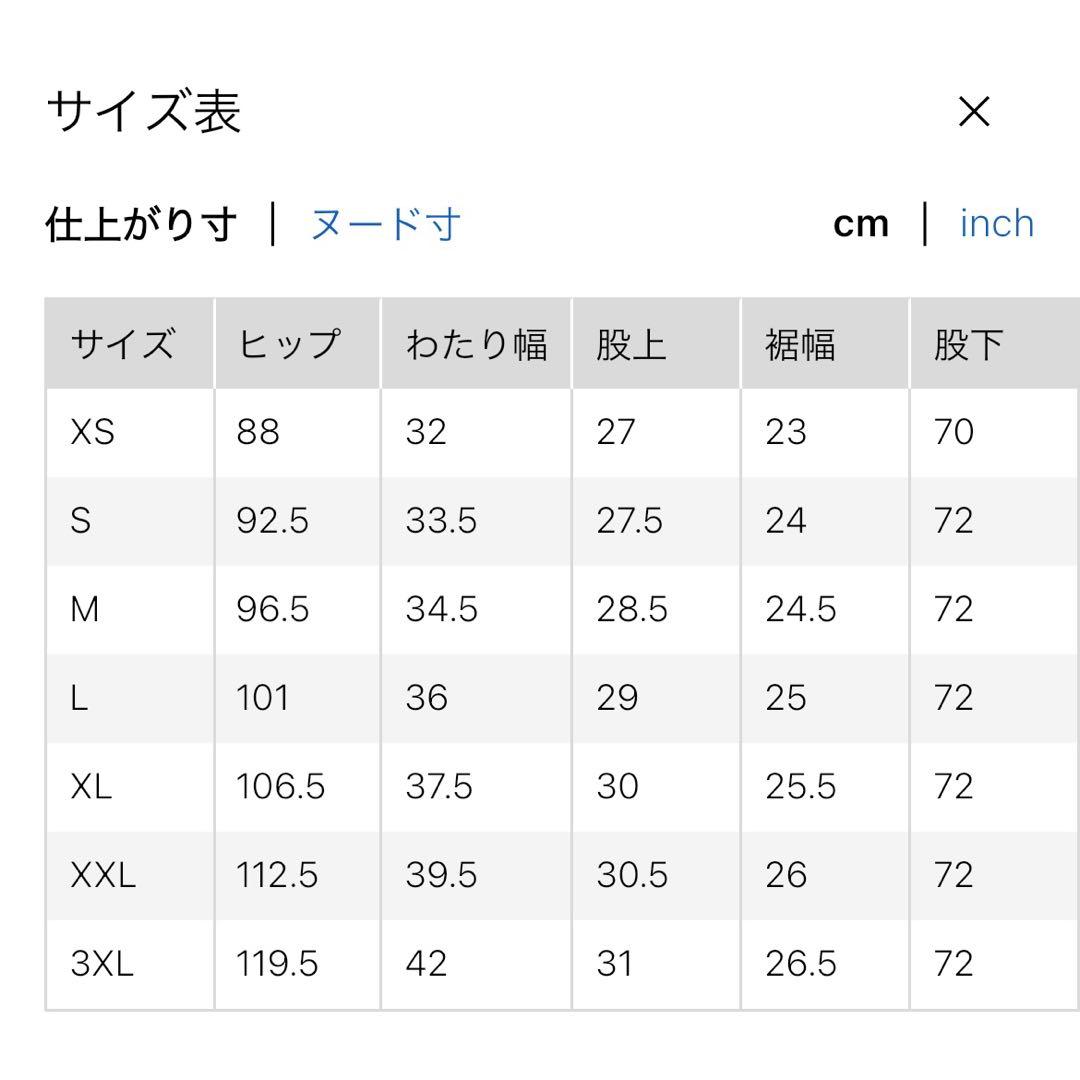This screenshot has height=1080, width=1080.
Task: Select the 仕上がり寸 tab
Action: [x=141, y=224]
